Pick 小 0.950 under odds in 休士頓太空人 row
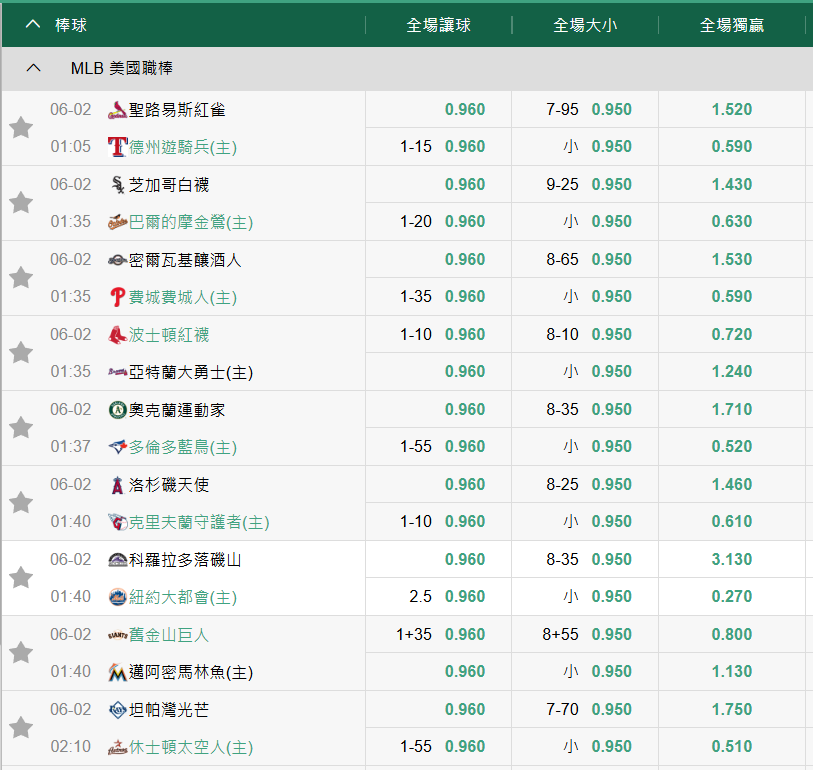813x770 pixels. pos(612,746)
